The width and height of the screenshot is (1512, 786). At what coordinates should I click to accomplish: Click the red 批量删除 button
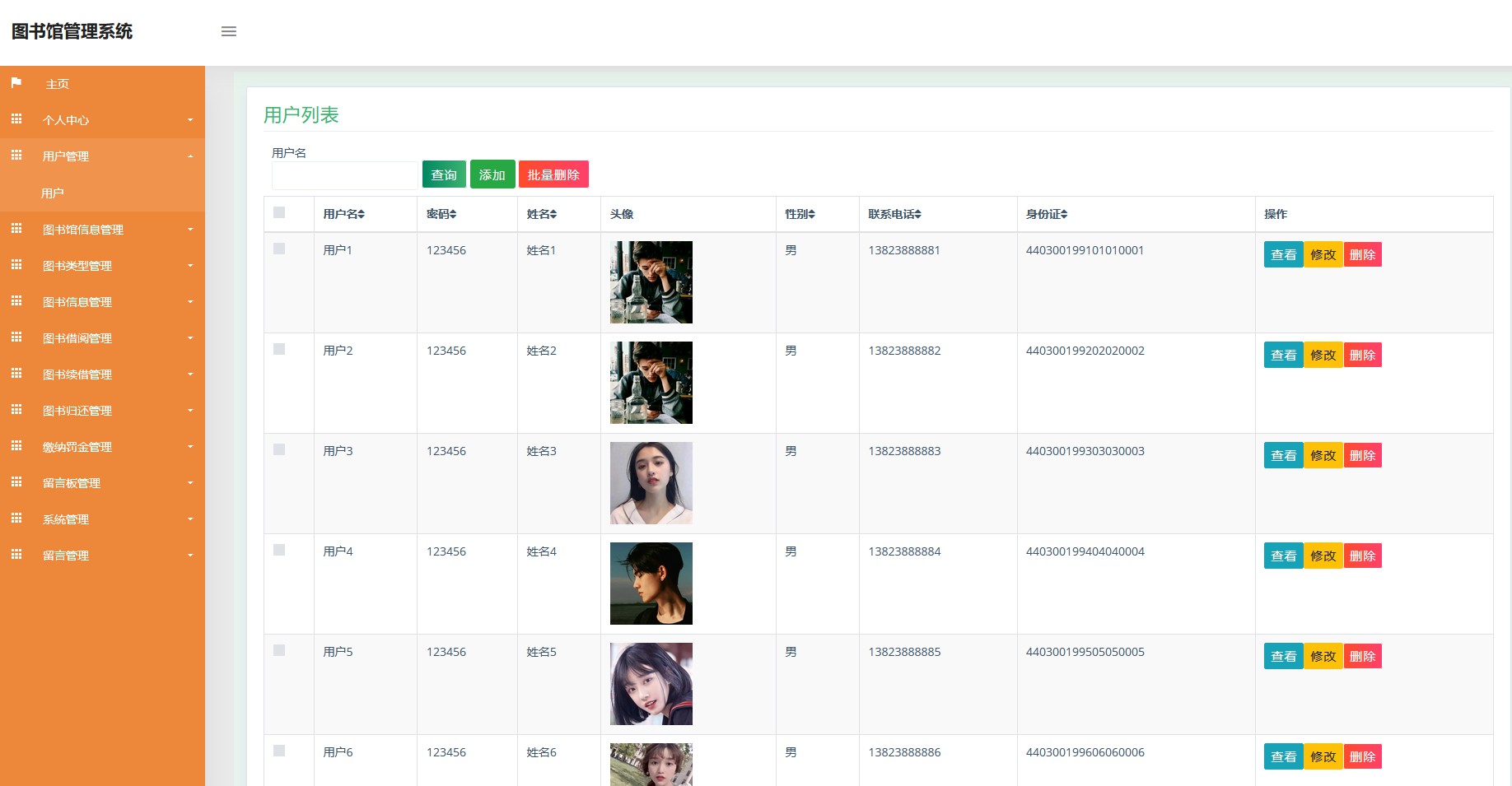click(x=553, y=174)
